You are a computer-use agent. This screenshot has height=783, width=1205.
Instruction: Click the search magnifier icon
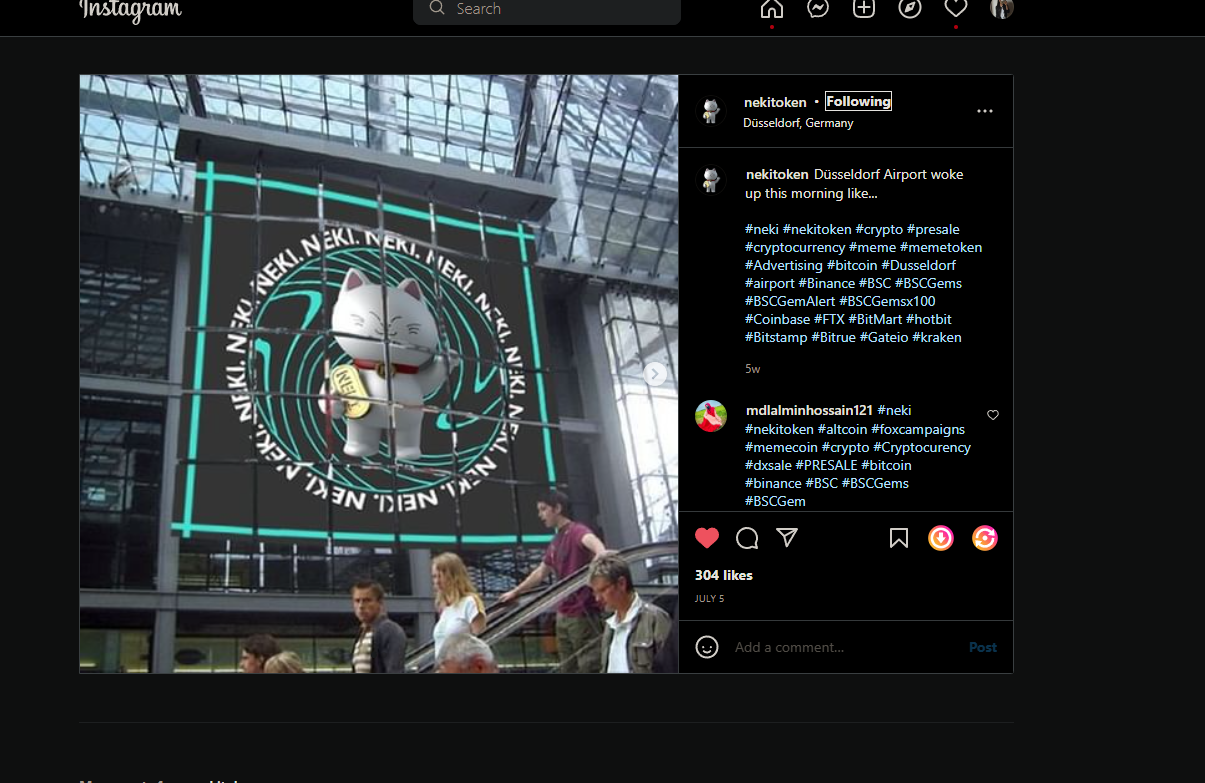click(x=437, y=8)
